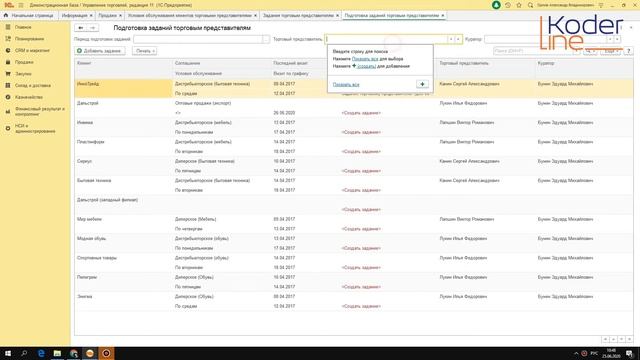Open Финансовый результат и контроллинг section
Image resolution: width=640 pixels, height=360 pixels.
40,111
